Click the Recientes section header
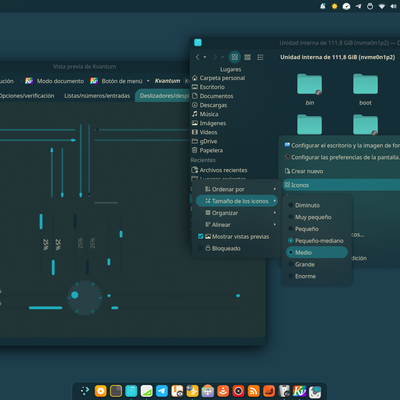This screenshot has width=400, height=400. click(203, 160)
